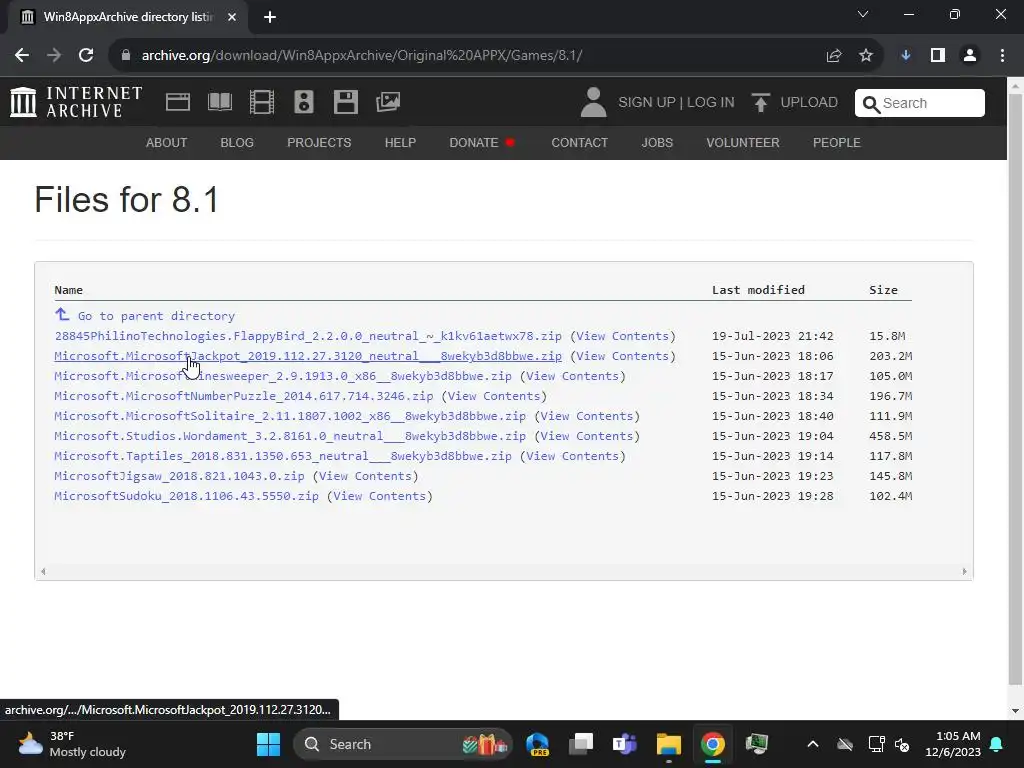
Task: Open weather widget showing 38°F
Action: pyautogui.click(x=72, y=744)
